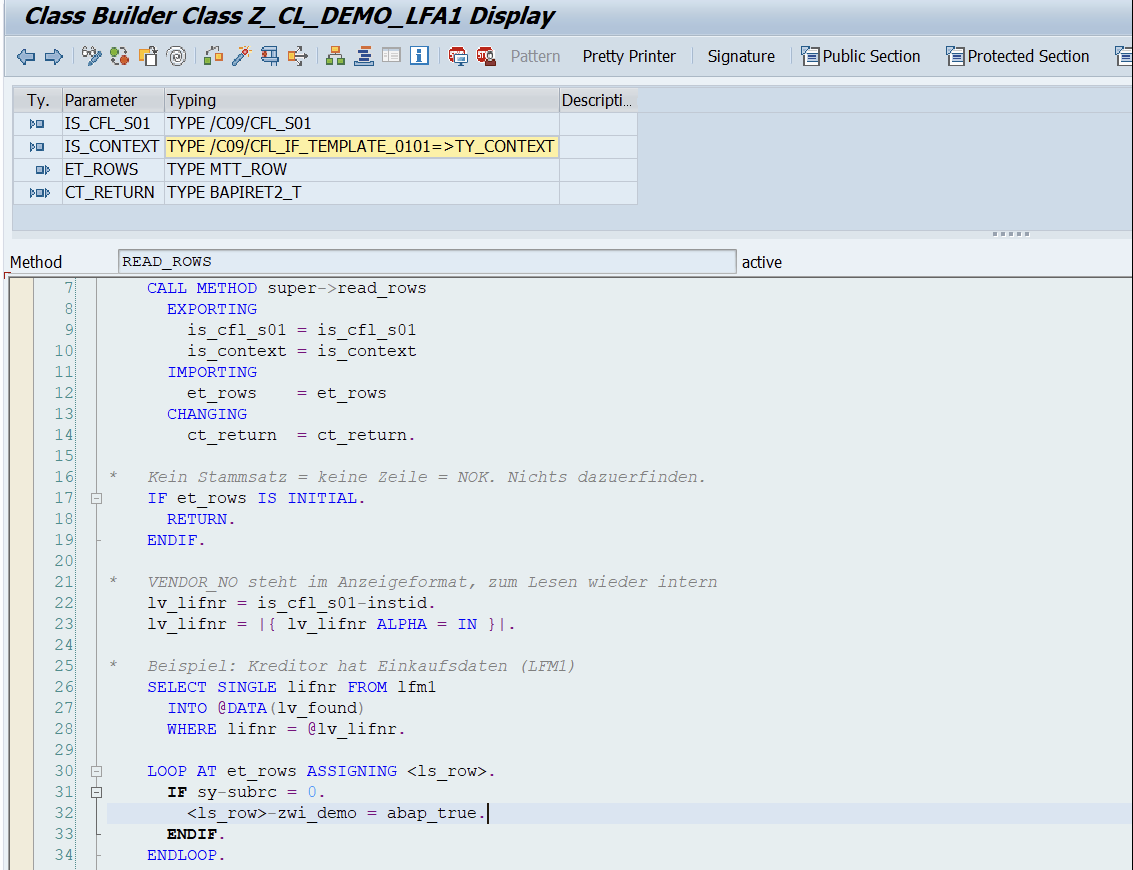Image resolution: width=1133 pixels, height=870 pixels.
Task: Click the <ls_row>-zwi_demo = abap_true line
Action: point(336,814)
